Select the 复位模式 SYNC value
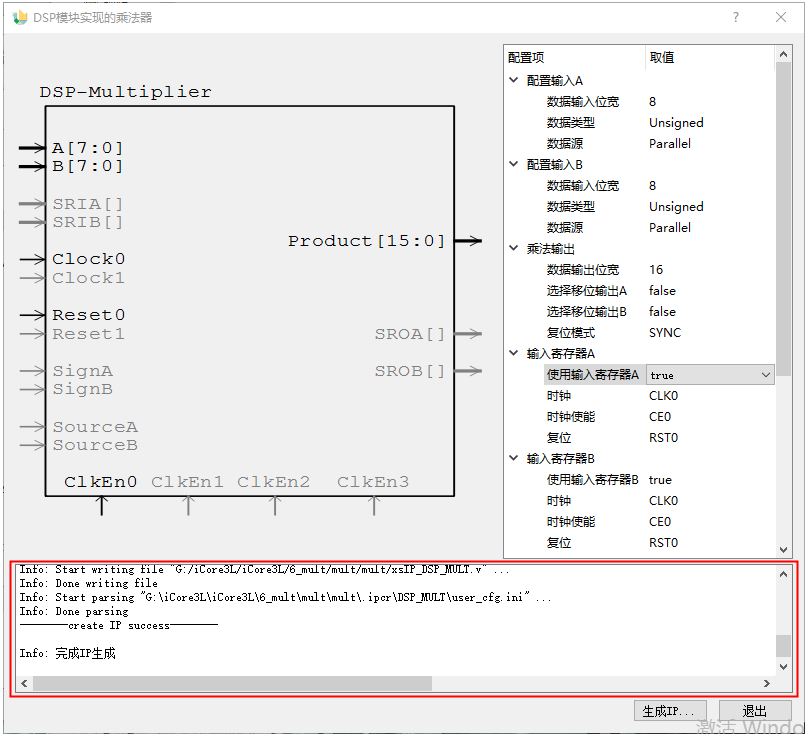808x736 pixels. 665,332
